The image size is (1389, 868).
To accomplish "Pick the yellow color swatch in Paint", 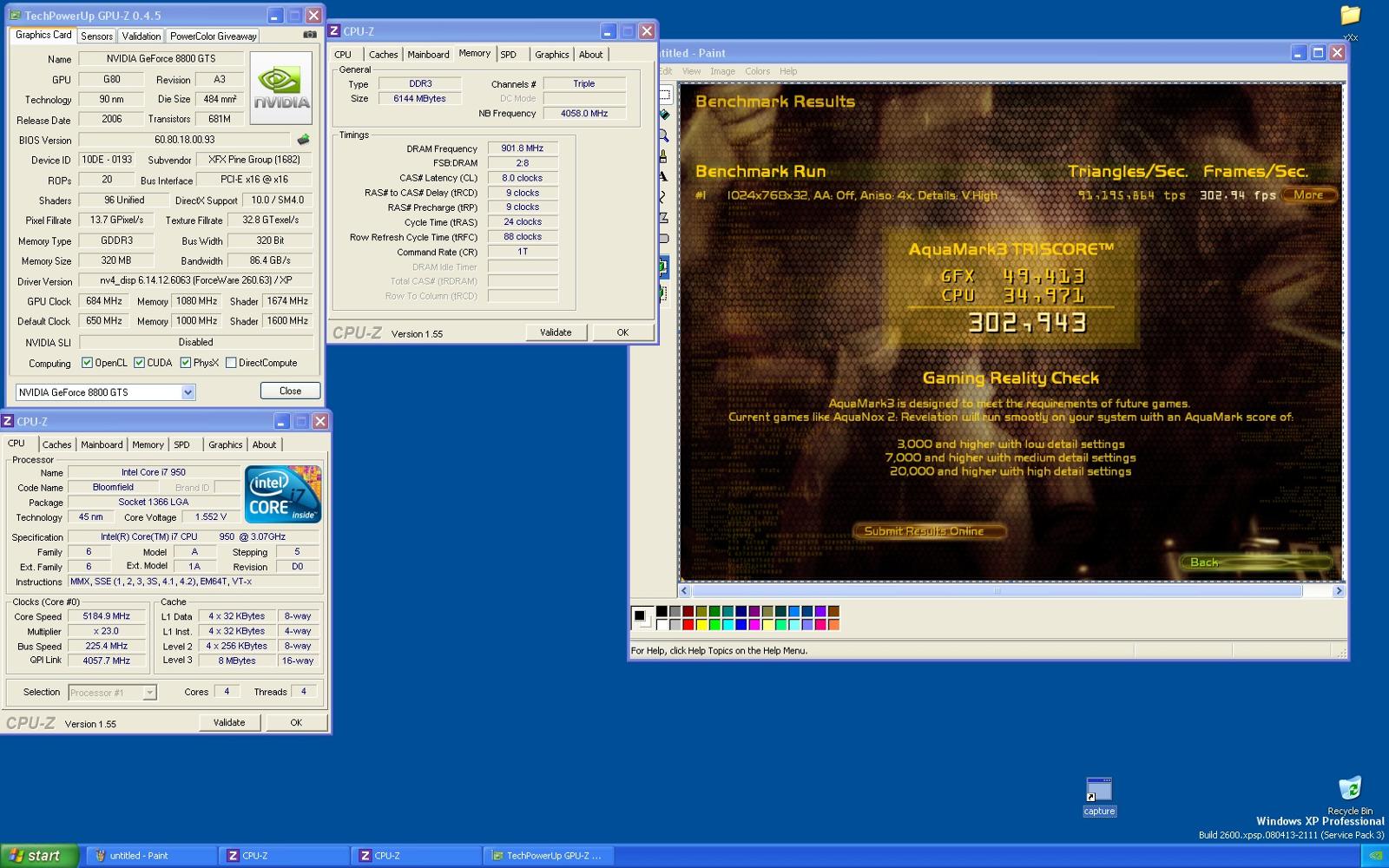I will click(x=701, y=624).
